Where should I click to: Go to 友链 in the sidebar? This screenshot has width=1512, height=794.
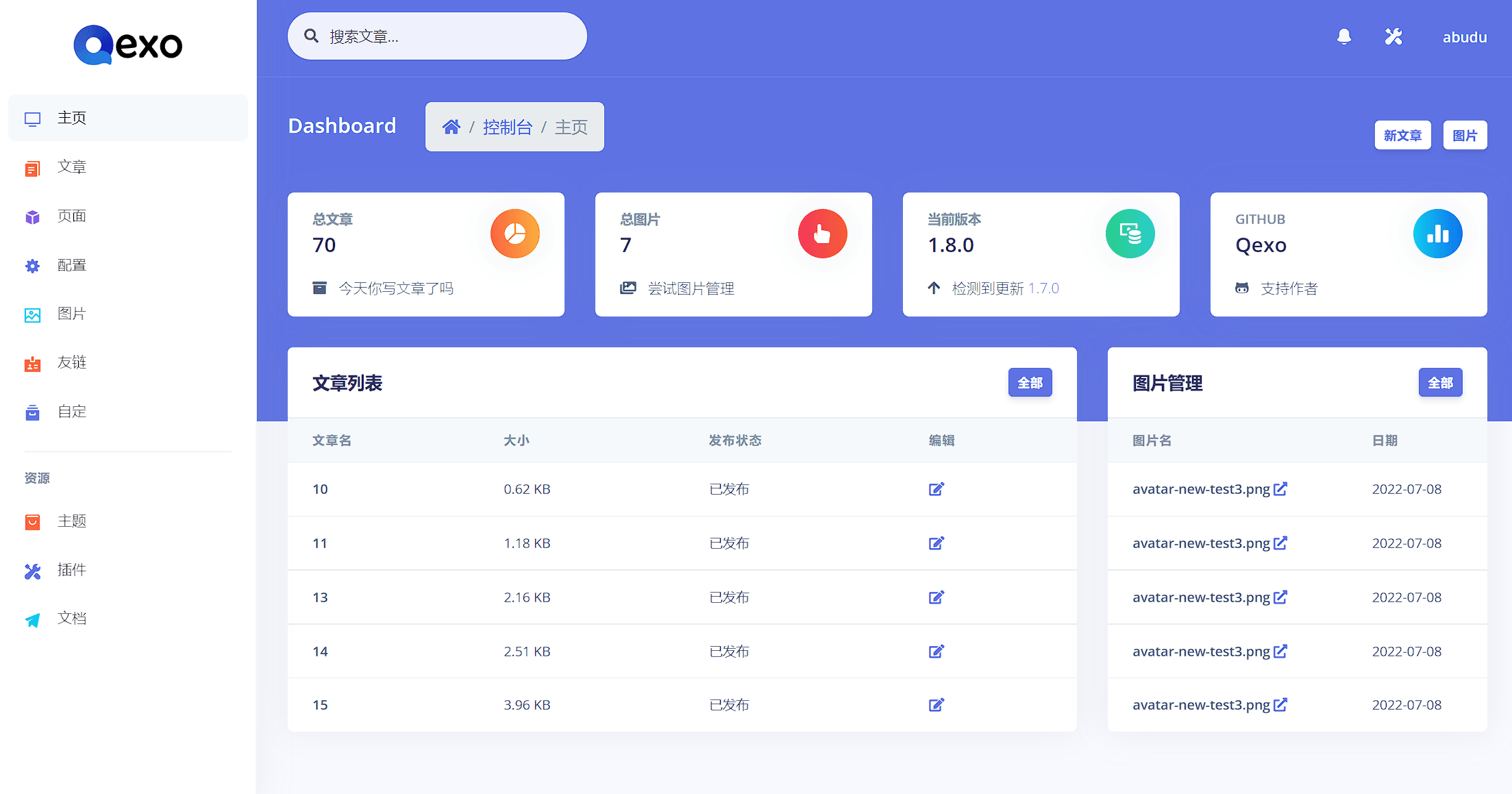click(x=71, y=362)
